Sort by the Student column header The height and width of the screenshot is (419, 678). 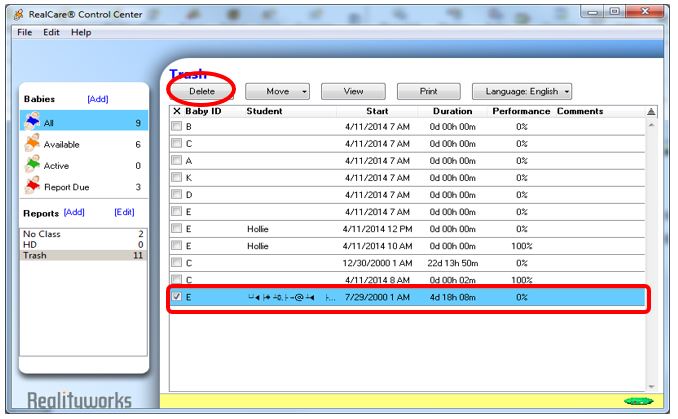[264, 111]
